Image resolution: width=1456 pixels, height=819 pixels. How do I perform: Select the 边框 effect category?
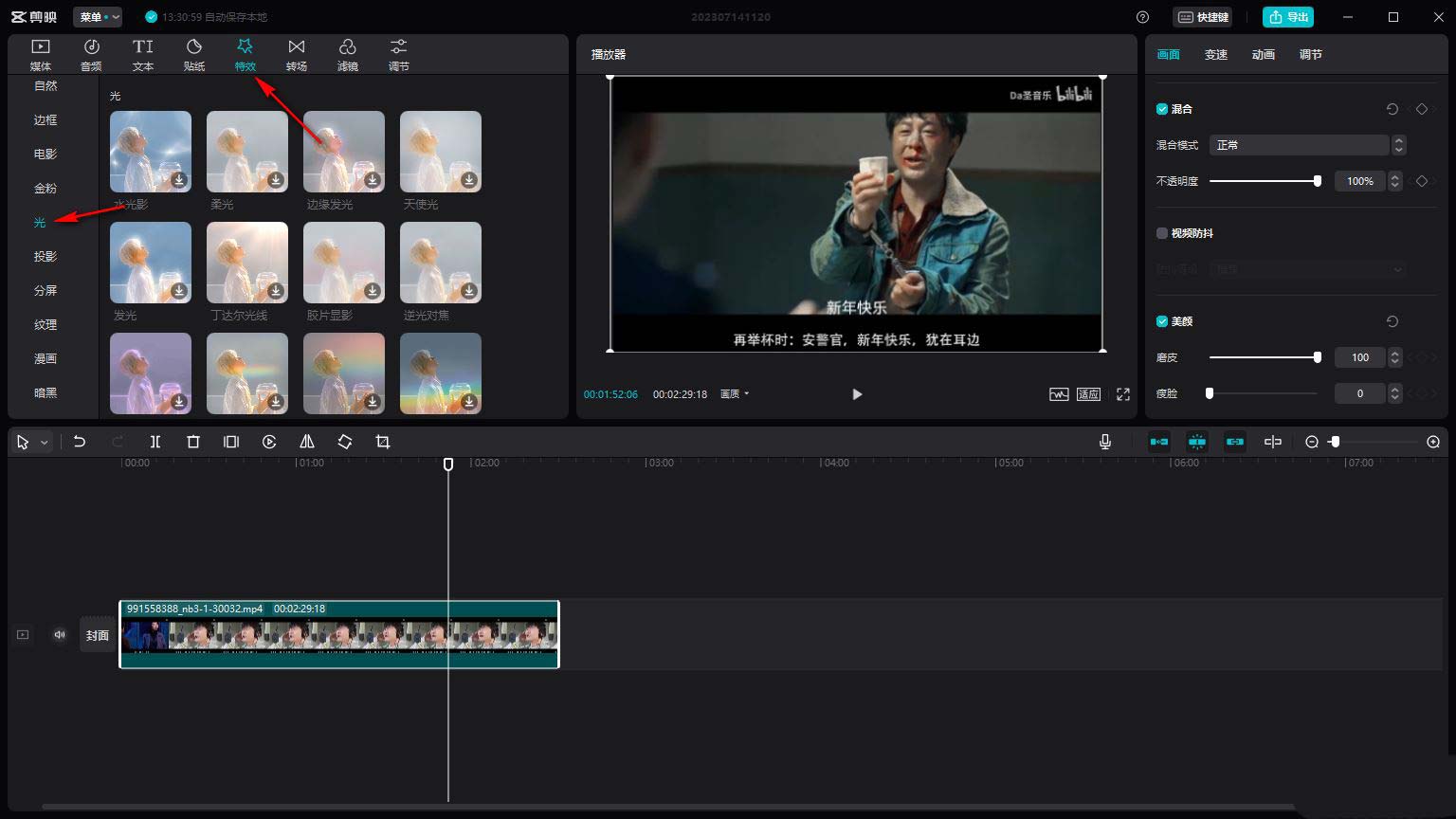point(45,120)
